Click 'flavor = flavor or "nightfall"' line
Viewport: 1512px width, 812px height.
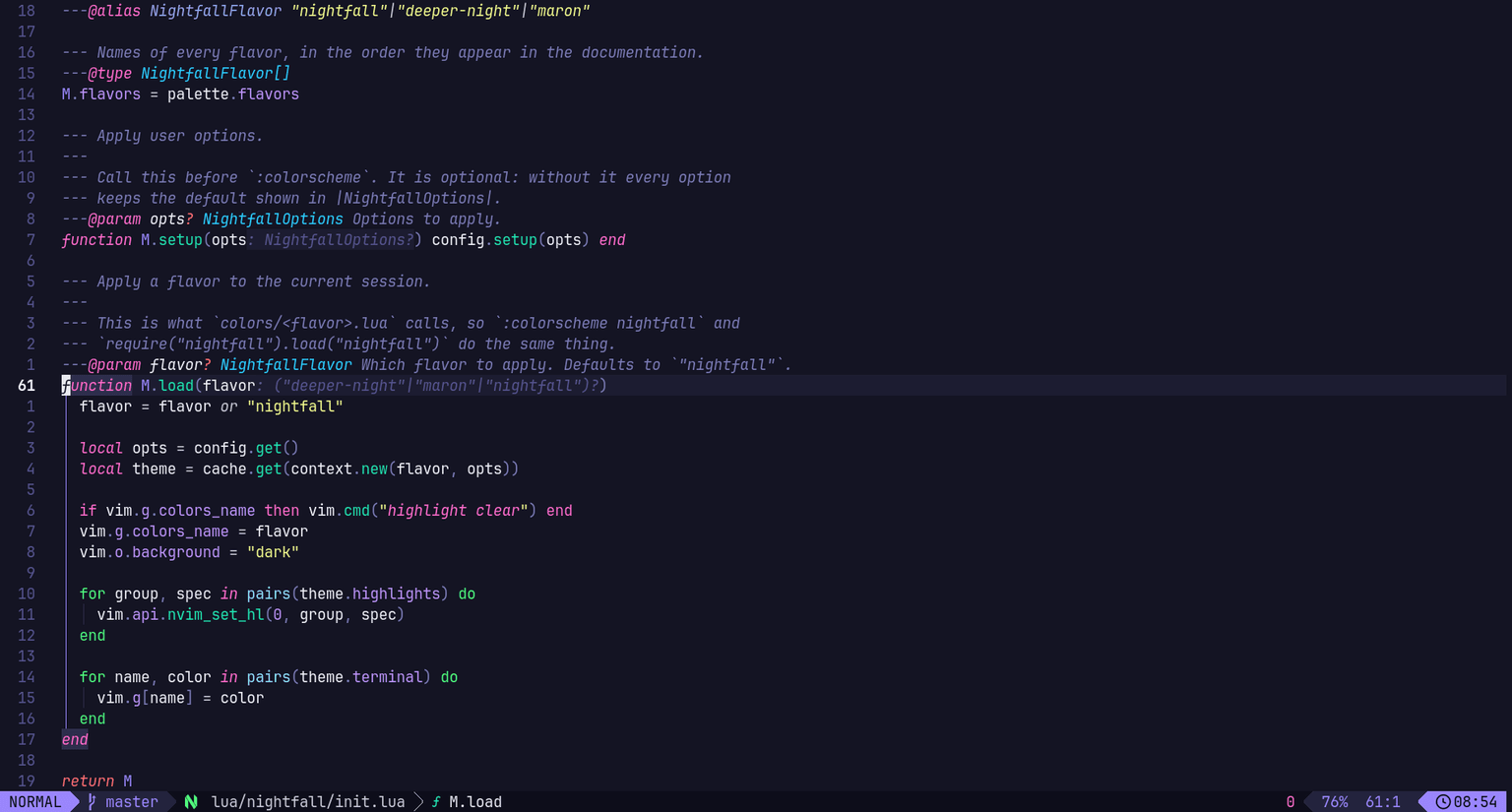click(212, 406)
